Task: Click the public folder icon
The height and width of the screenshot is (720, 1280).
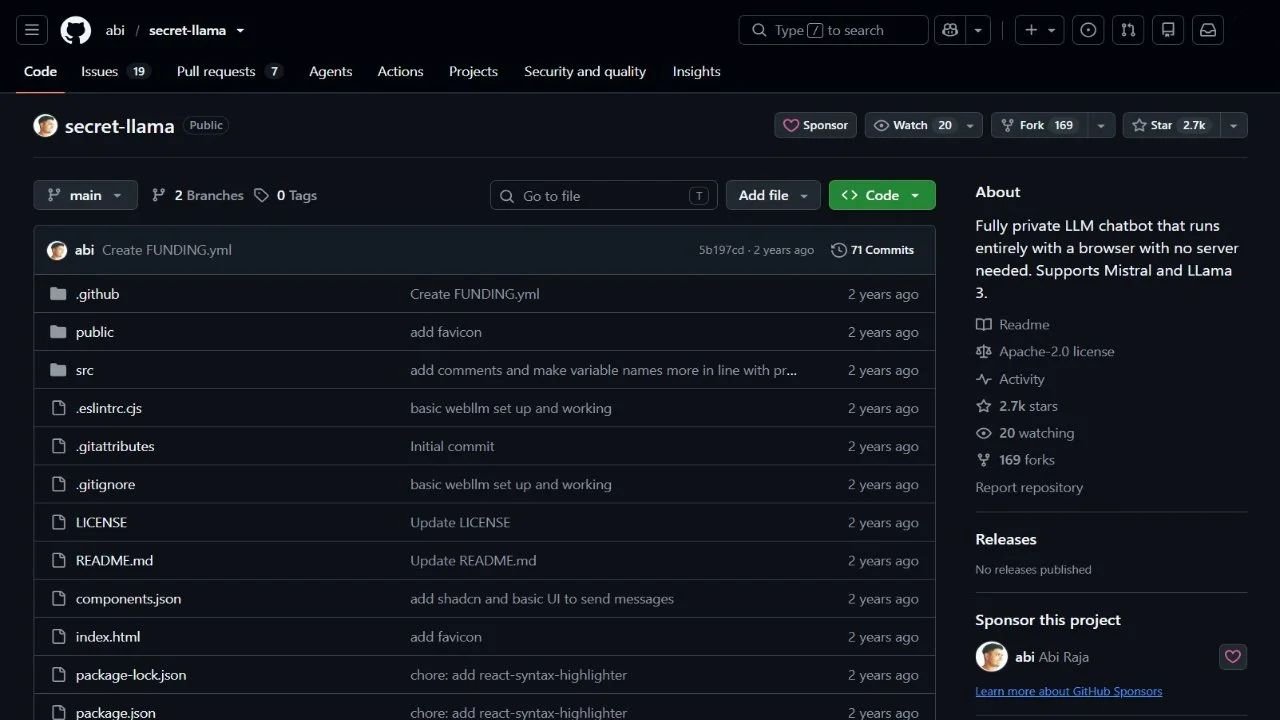Action: point(58,332)
